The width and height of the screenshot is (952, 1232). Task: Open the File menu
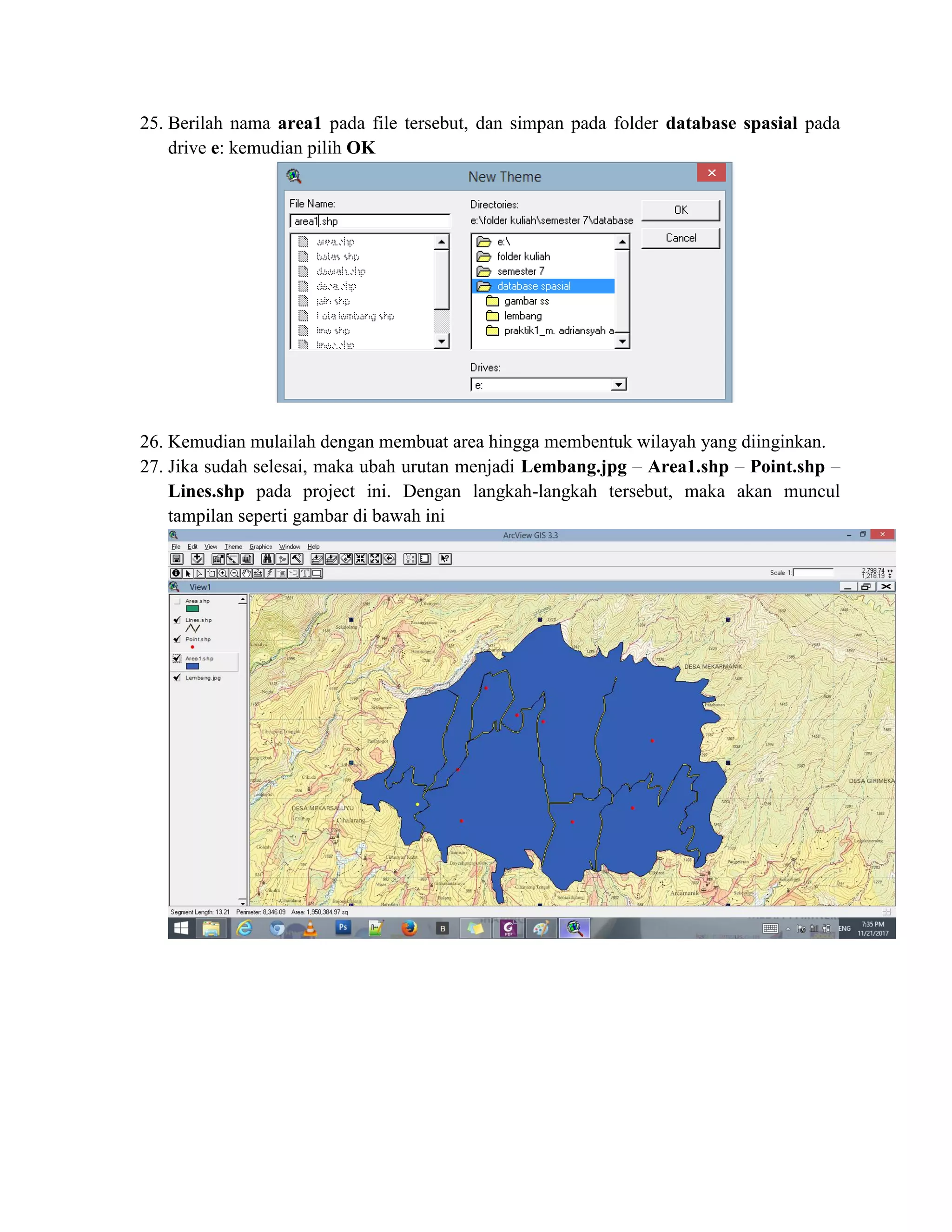pos(176,547)
